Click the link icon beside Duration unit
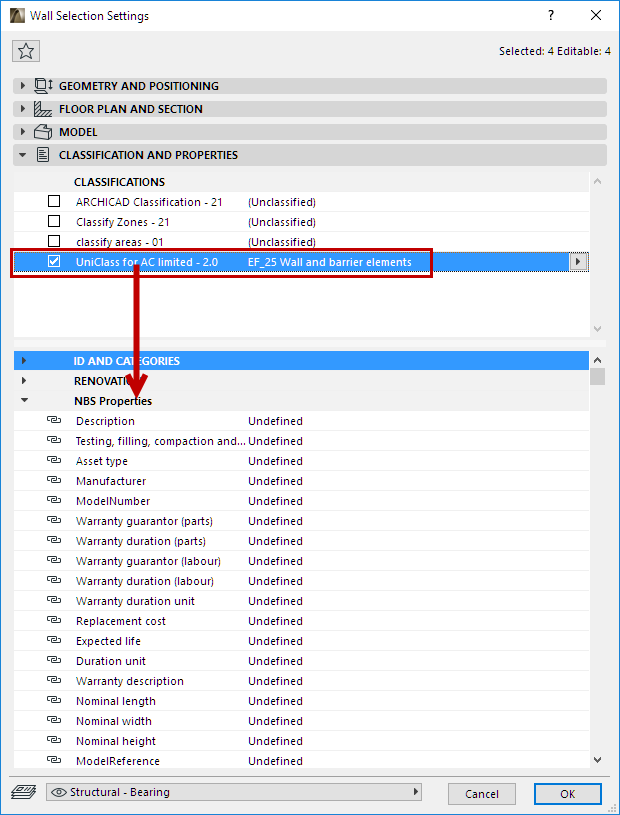 [x=54, y=661]
